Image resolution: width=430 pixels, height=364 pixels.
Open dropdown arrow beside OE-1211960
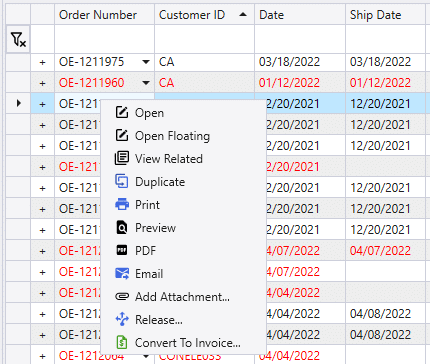click(146, 83)
